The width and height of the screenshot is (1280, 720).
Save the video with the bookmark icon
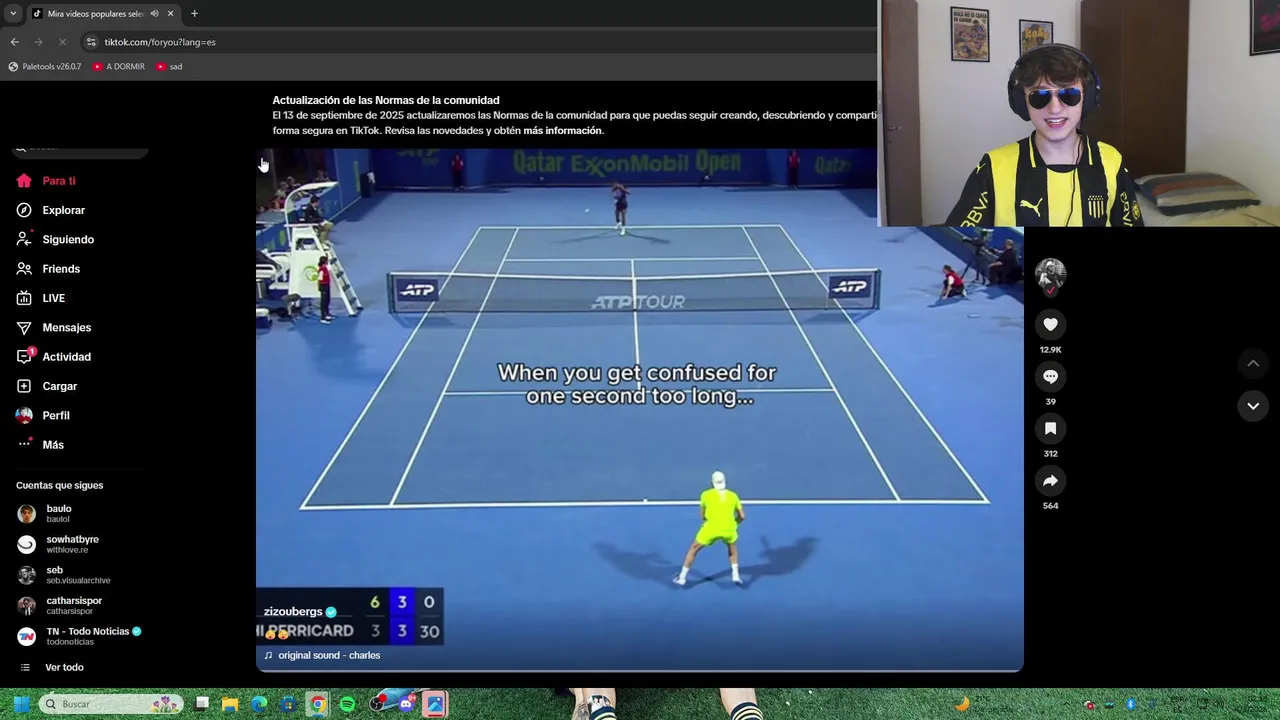pos(1050,428)
